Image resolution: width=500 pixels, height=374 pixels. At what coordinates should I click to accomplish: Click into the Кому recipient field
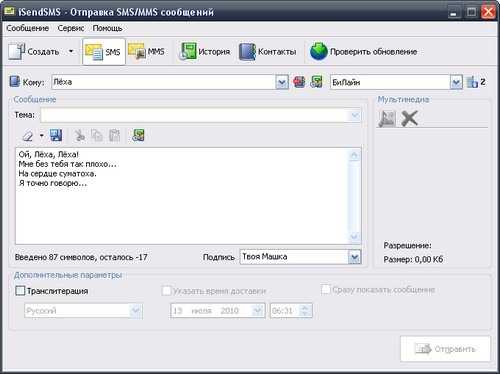coord(163,82)
